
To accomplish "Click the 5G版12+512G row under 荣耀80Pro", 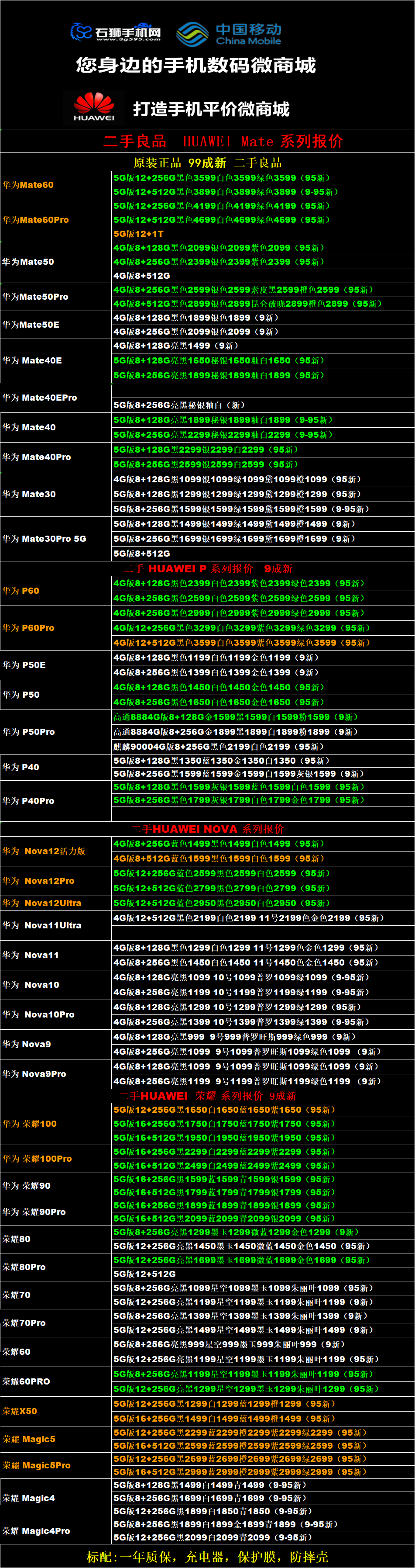I will [263, 1274].
